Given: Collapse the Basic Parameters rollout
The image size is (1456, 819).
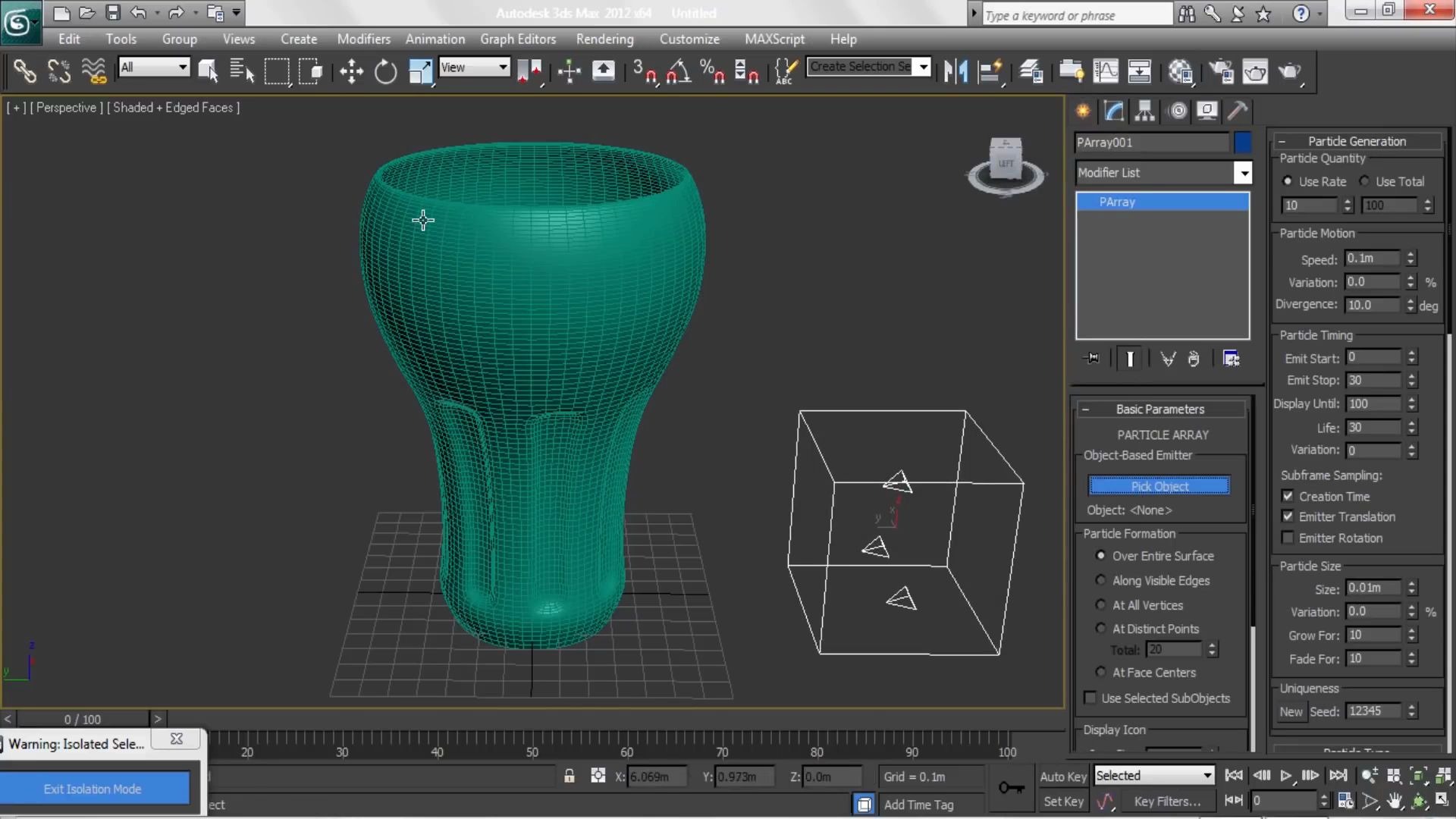Looking at the screenshot, I should pos(1086,409).
